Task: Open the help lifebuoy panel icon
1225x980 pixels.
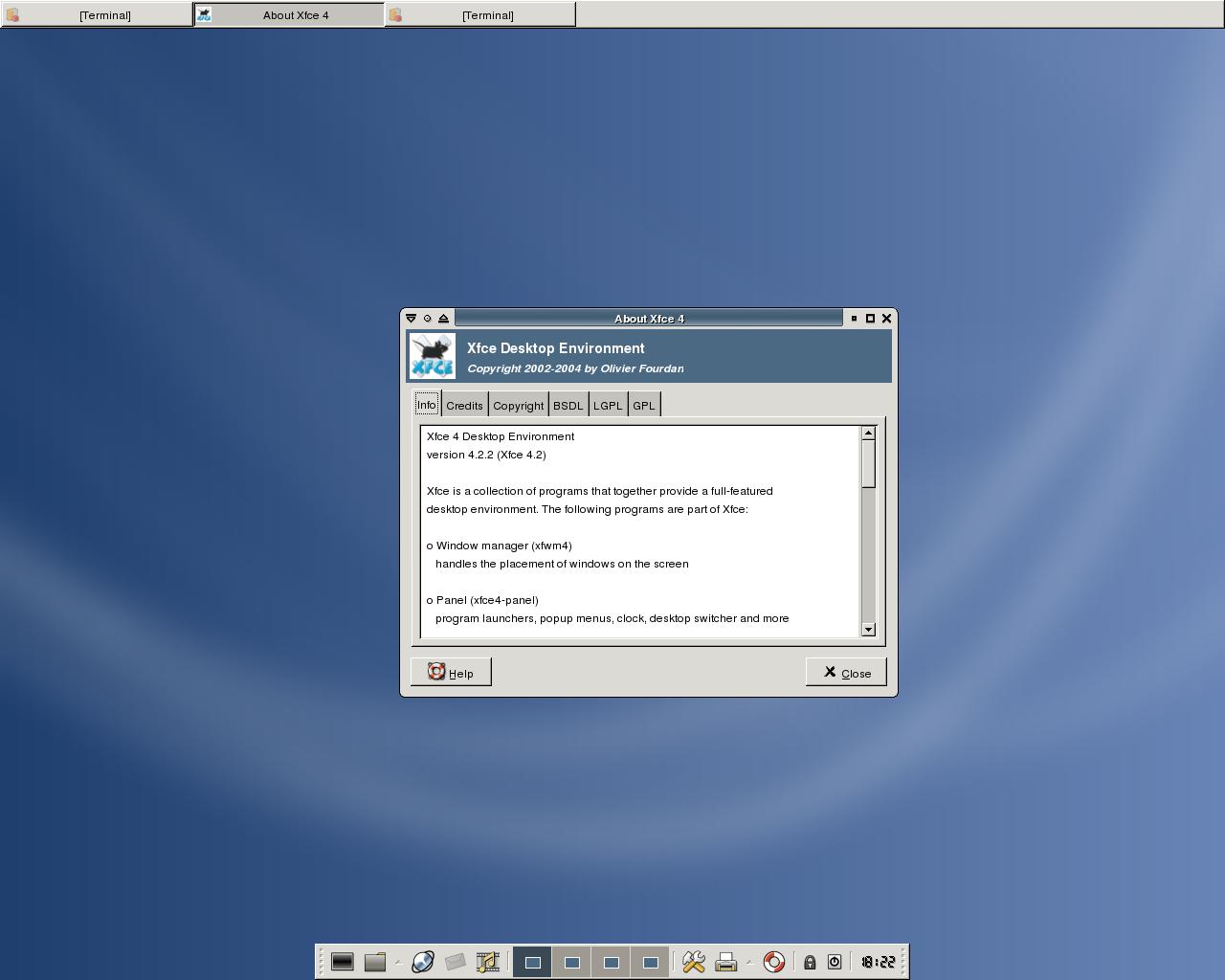Action: tap(774, 962)
